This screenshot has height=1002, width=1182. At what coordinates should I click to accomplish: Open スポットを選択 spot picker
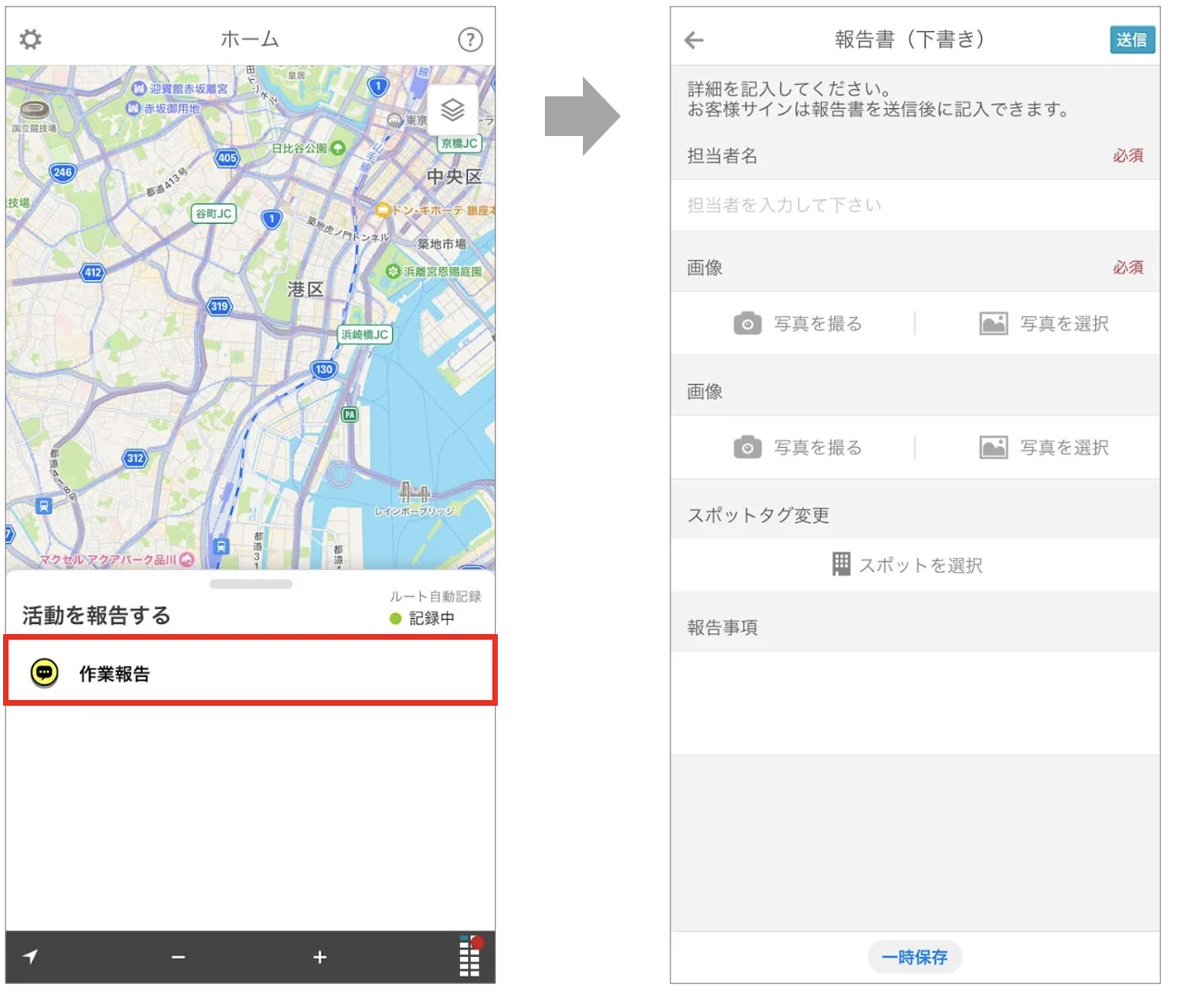(907, 565)
